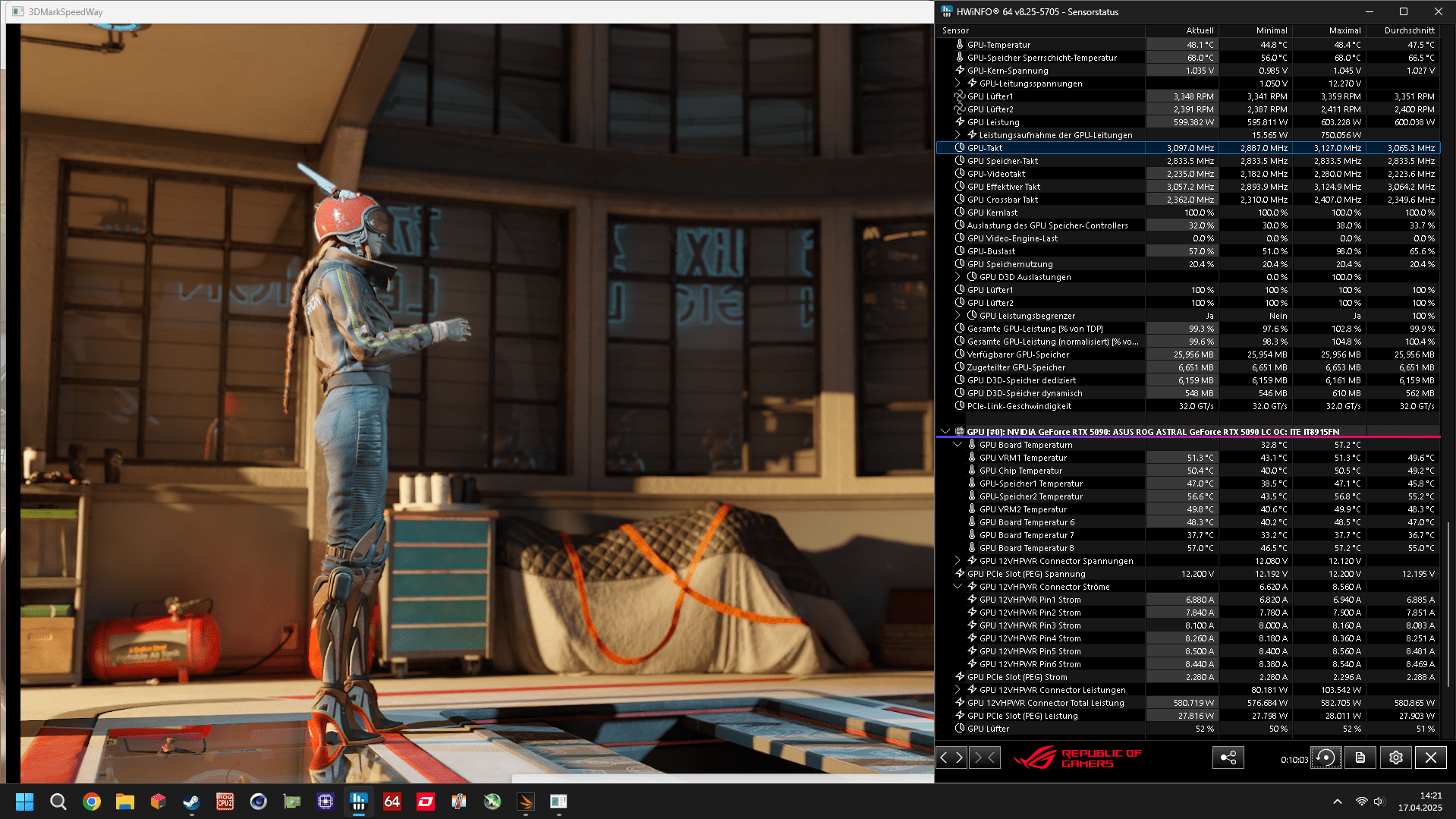This screenshot has width=1456, height=819.
Task: Select the GPU-Takt sensor row
Action: pos(1188,148)
